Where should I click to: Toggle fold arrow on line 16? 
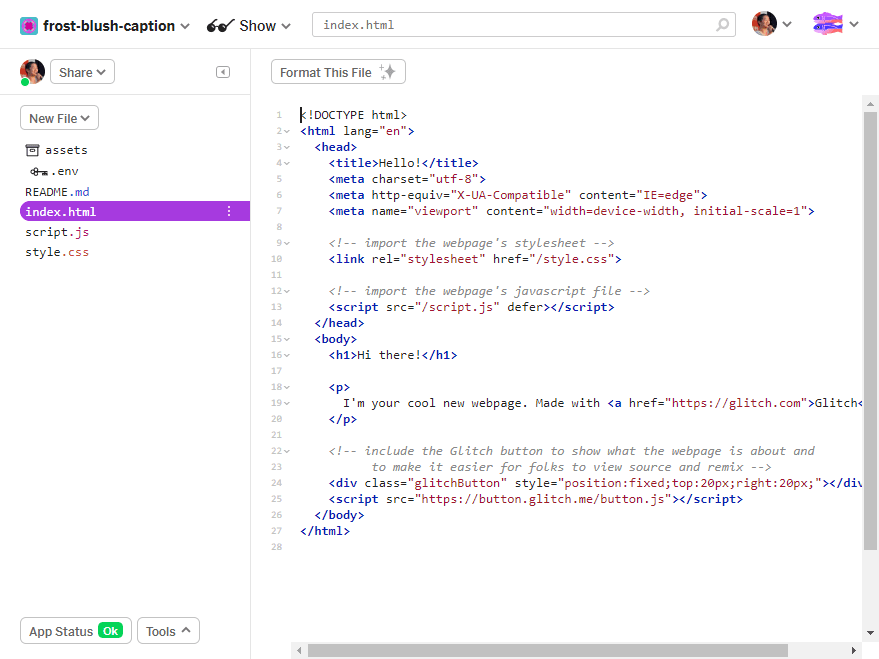tap(287, 355)
